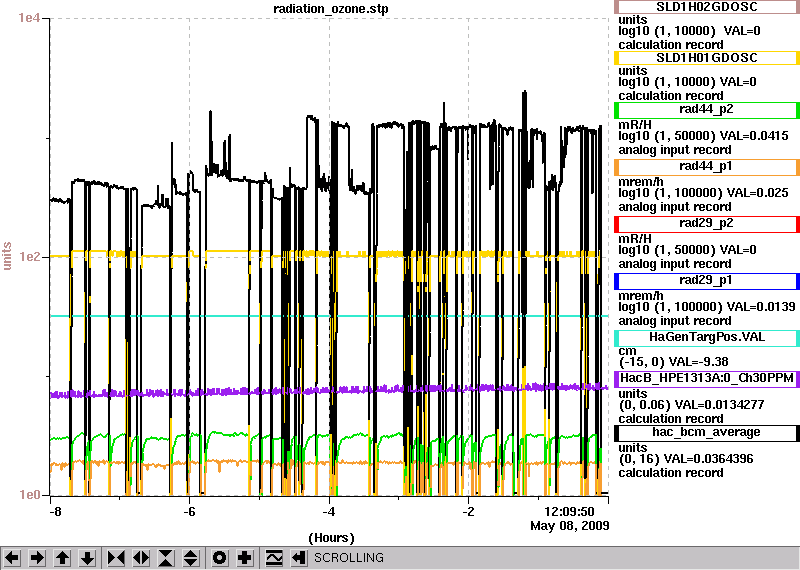Image resolution: width=800 pixels, height=570 pixels.
Task: Click the waveform graph-mode toolbar button
Action: 273,558
